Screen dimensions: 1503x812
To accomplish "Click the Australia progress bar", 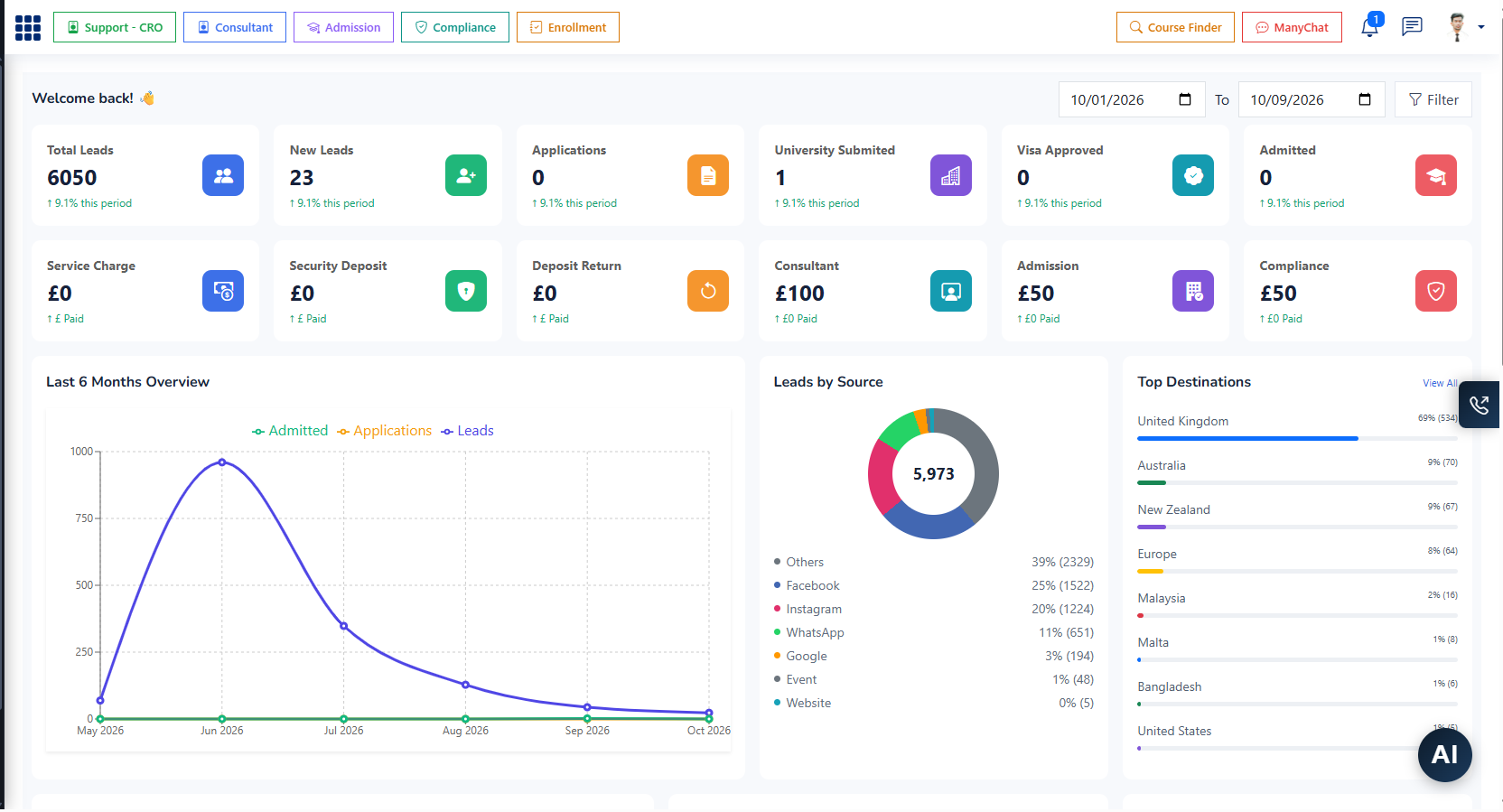I will tap(1297, 483).
